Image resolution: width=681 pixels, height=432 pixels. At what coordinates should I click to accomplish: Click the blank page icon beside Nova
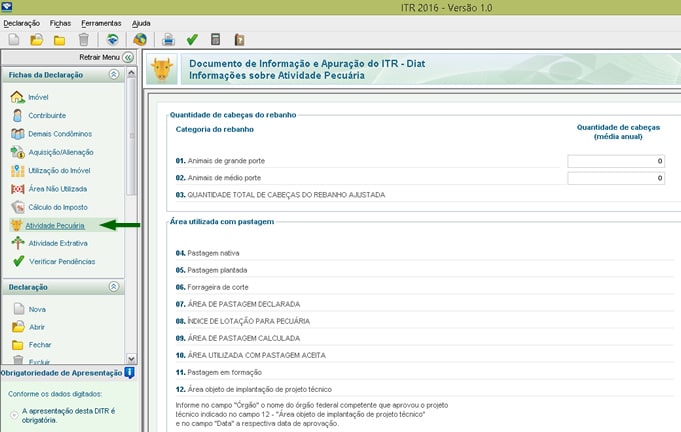19,309
